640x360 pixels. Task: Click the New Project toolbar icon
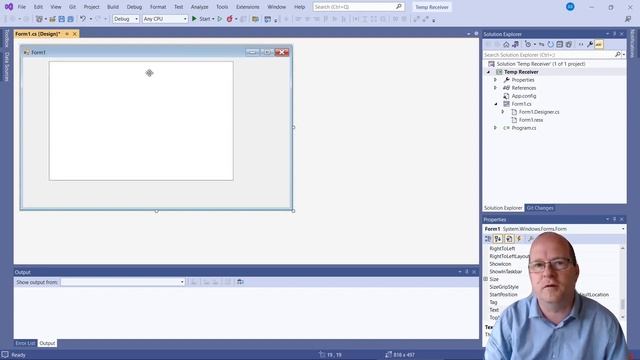coord(39,19)
